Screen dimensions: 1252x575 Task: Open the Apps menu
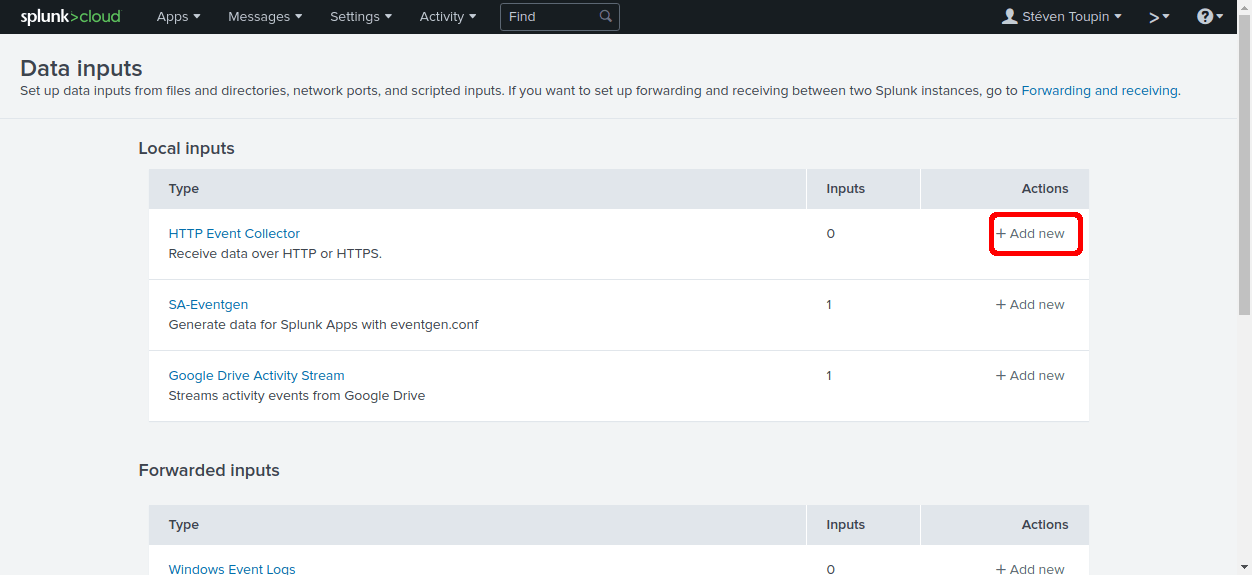(178, 16)
